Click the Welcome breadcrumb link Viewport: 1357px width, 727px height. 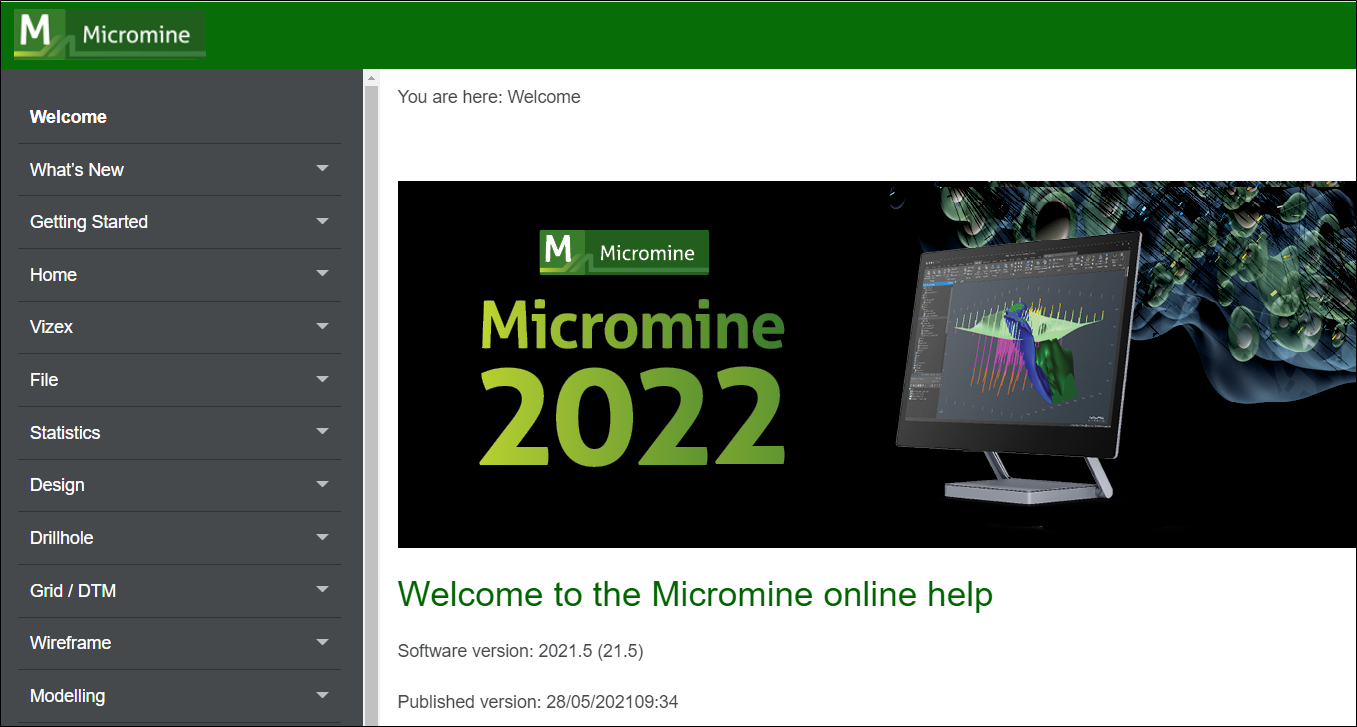[x=544, y=96]
